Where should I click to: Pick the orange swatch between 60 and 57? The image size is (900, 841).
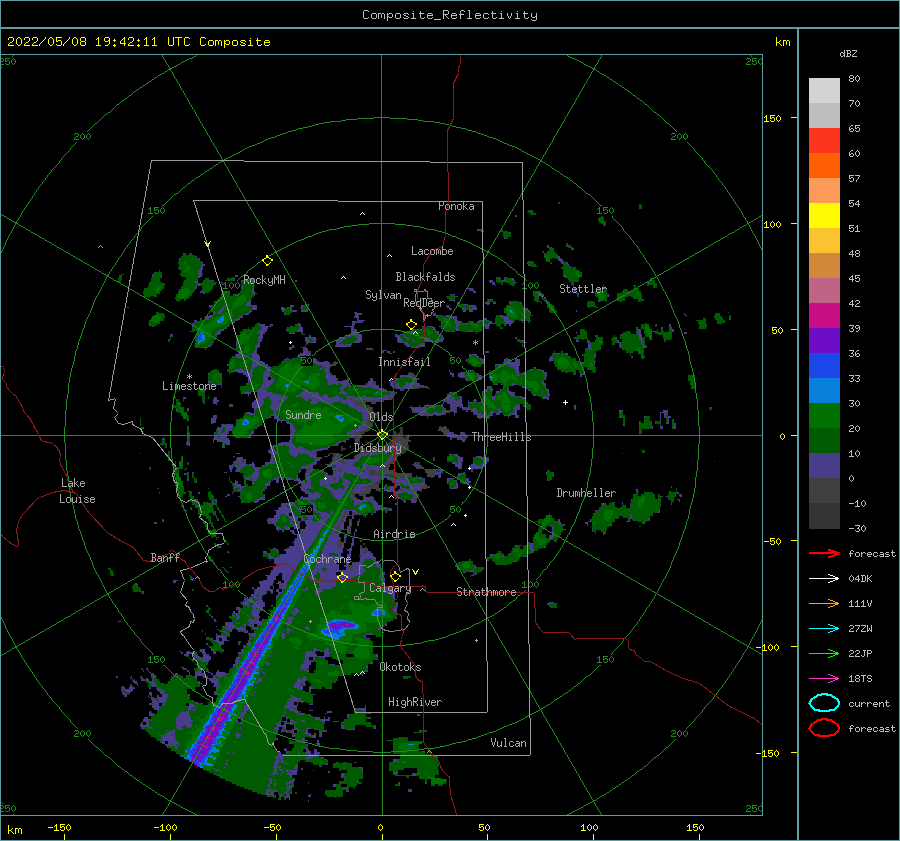click(824, 165)
